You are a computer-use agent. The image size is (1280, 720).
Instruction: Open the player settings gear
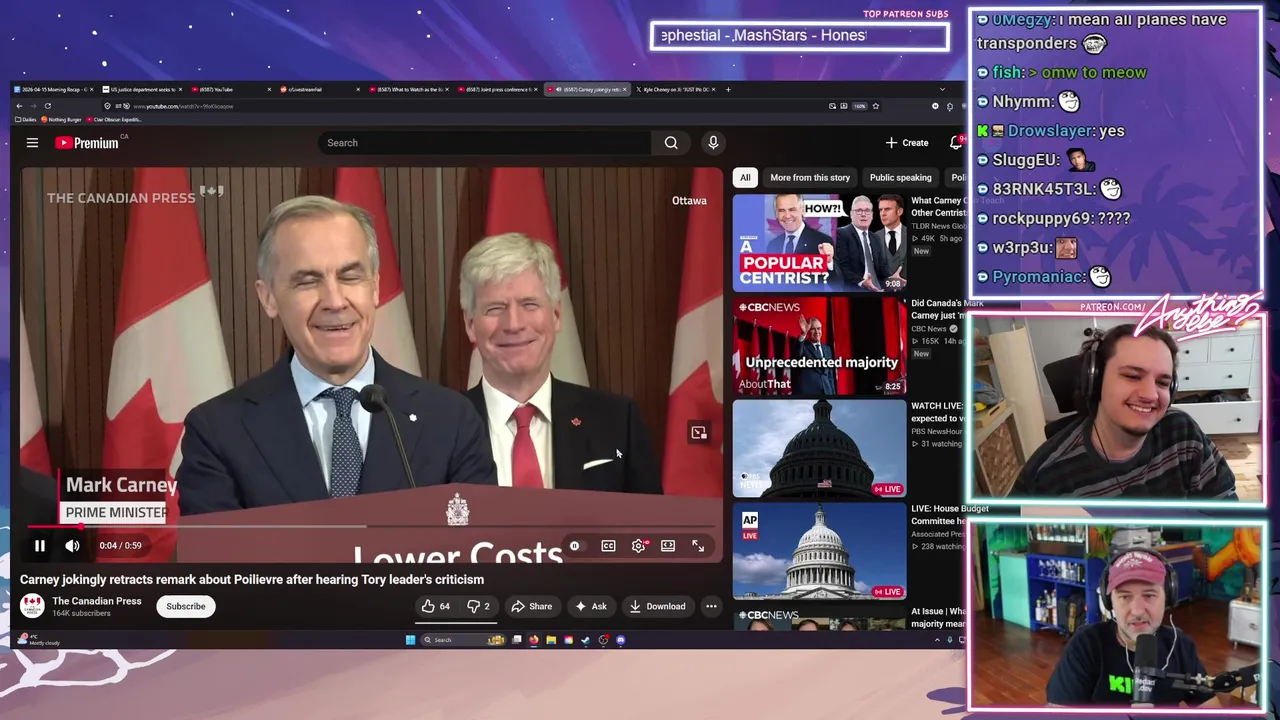click(x=638, y=546)
